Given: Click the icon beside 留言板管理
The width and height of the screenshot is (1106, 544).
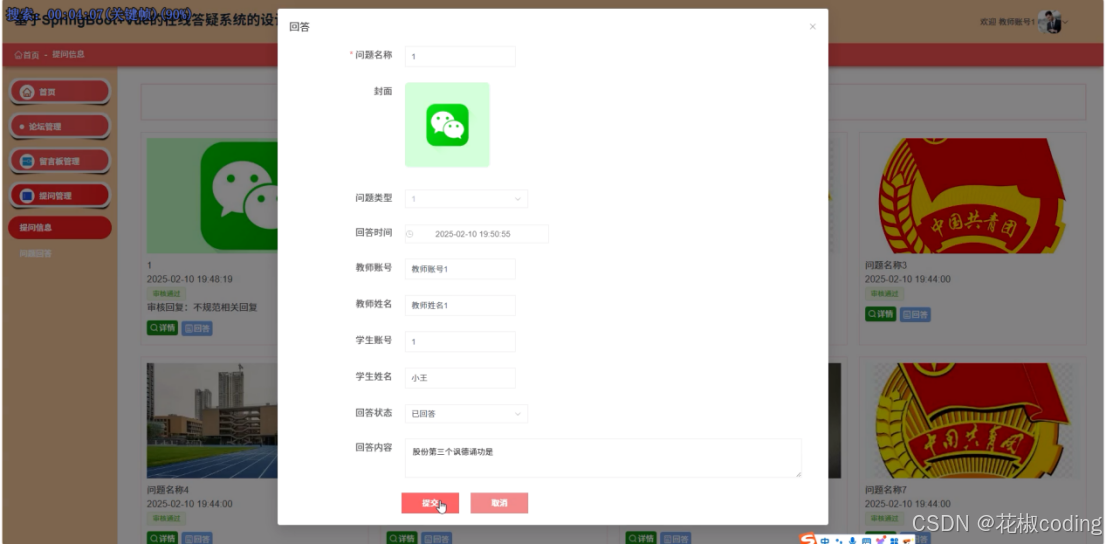Looking at the screenshot, I should (27, 161).
